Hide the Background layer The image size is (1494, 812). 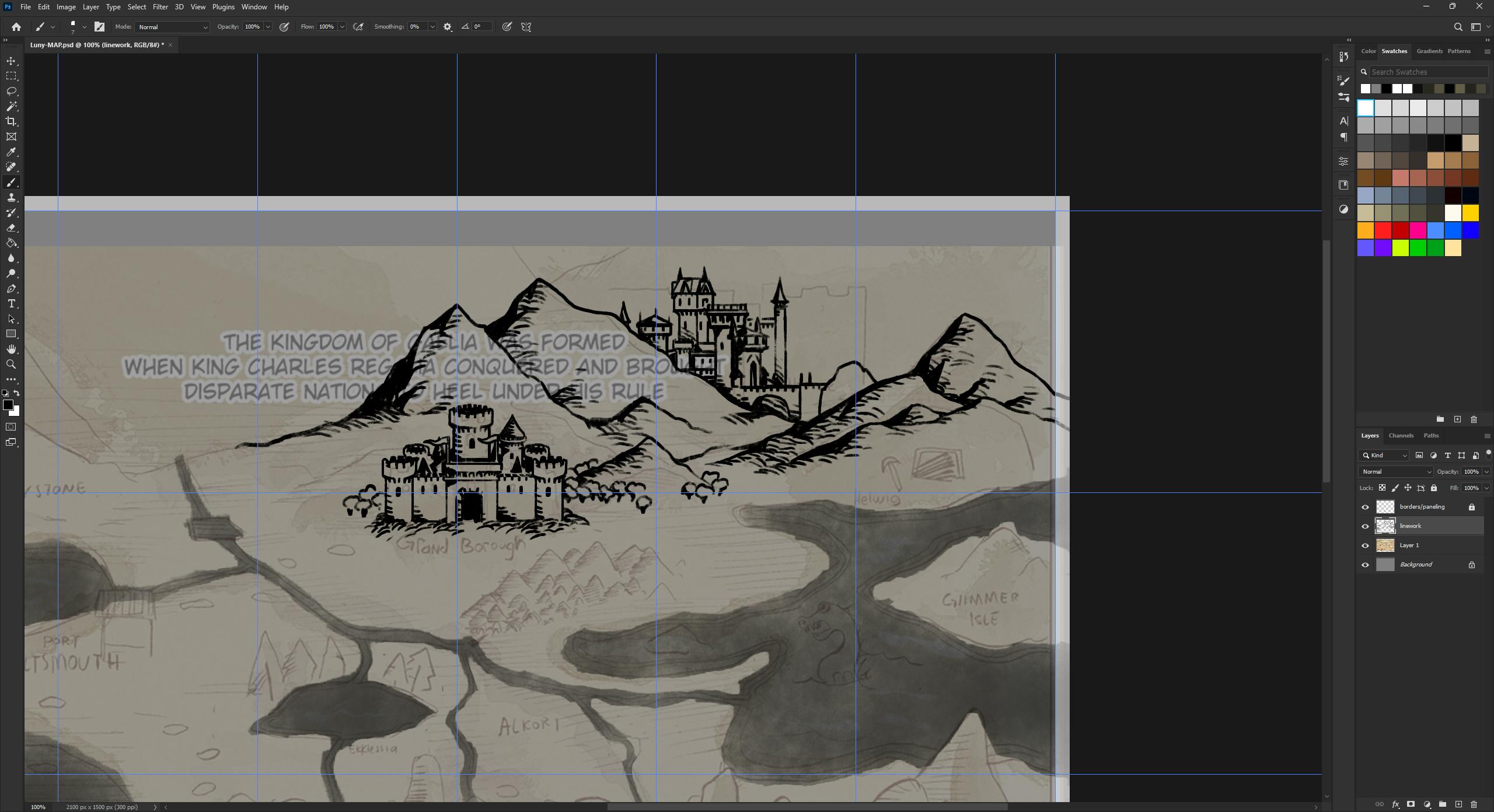pos(1365,565)
